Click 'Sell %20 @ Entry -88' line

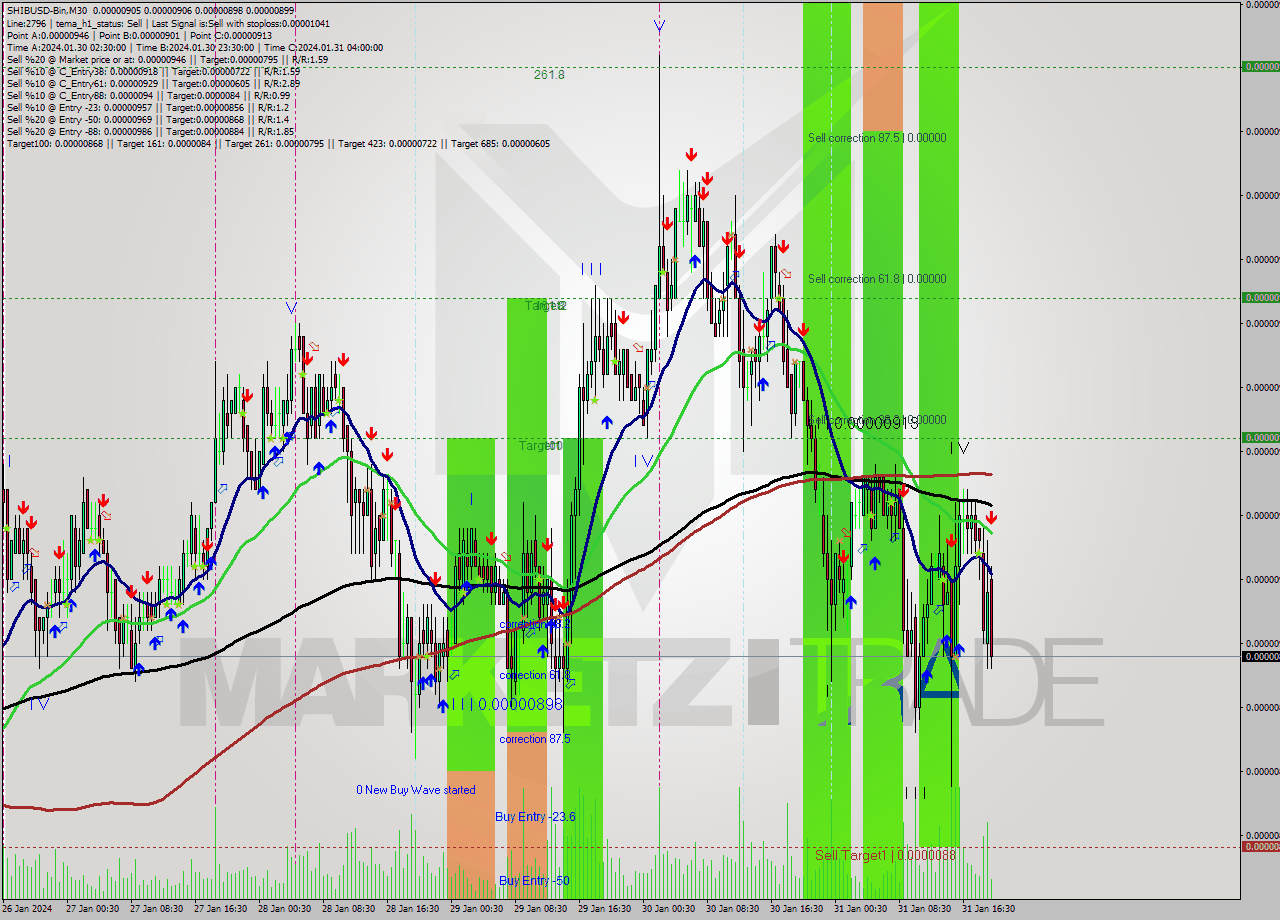coord(150,131)
